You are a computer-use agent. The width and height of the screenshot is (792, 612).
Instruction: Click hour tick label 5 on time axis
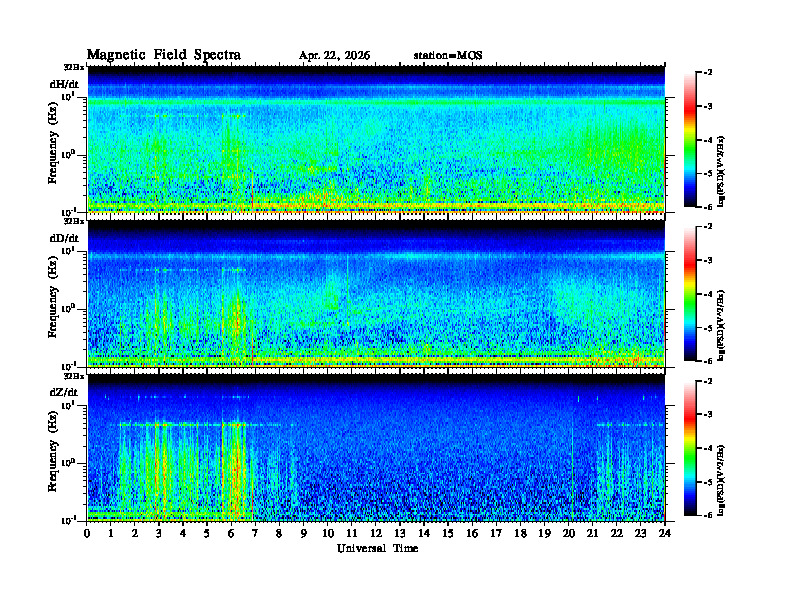pyautogui.click(x=207, y=533)
